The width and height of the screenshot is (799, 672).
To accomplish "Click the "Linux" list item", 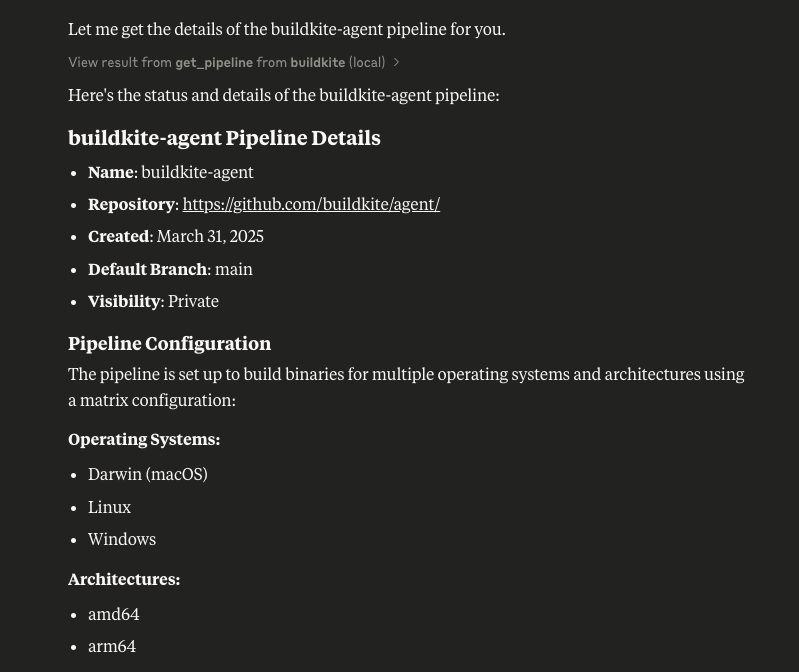I will click(x=109, y=507).
